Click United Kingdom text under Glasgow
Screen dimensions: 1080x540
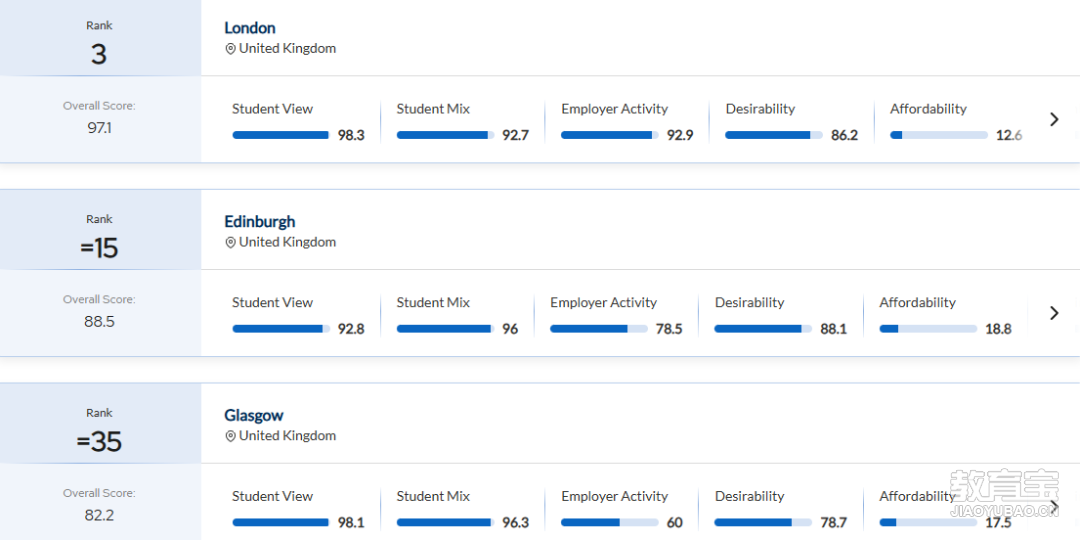pos(287,436)
